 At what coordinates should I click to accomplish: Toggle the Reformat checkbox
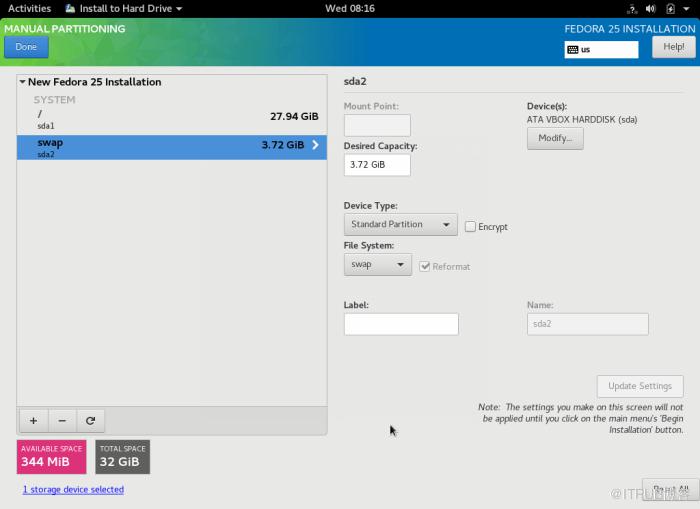[x=425, y=267]
